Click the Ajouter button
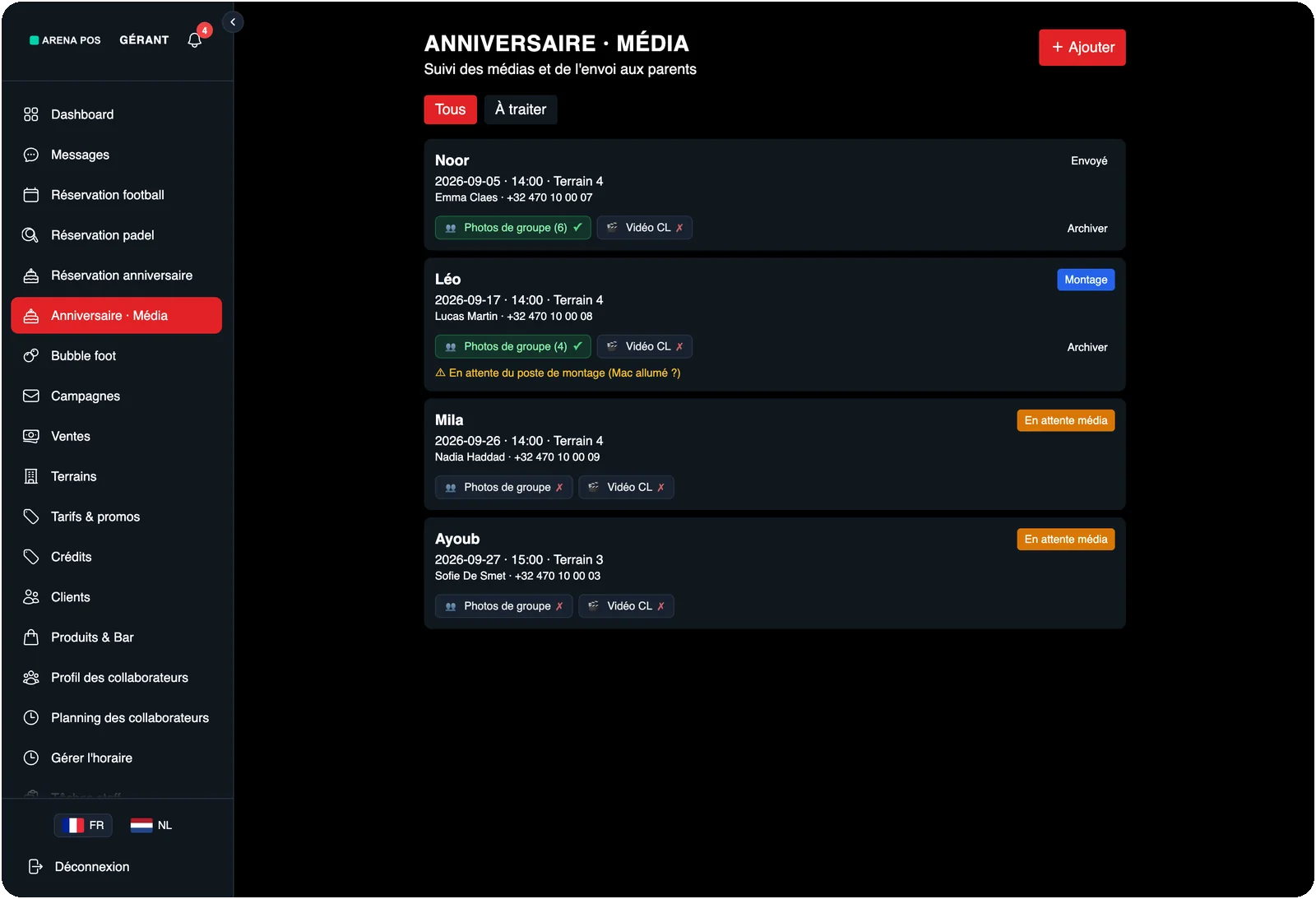 tap(1082, 48)
